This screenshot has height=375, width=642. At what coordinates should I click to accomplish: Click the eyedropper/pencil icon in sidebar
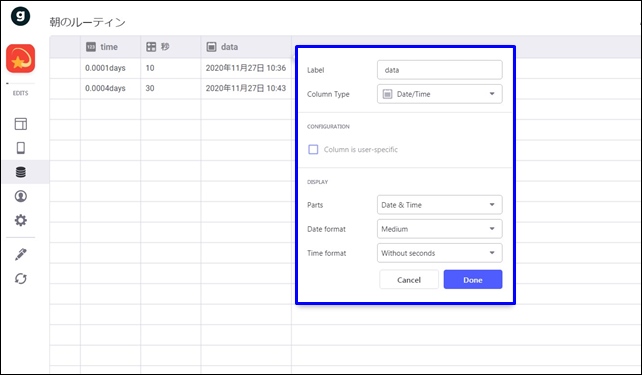point(20,254)
